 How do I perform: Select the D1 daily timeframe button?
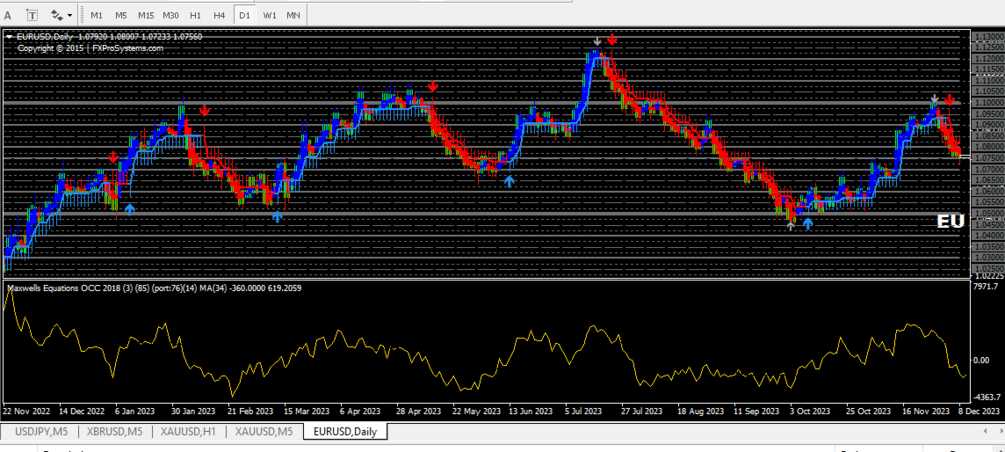pyautogui.click(x=244, y=14)
